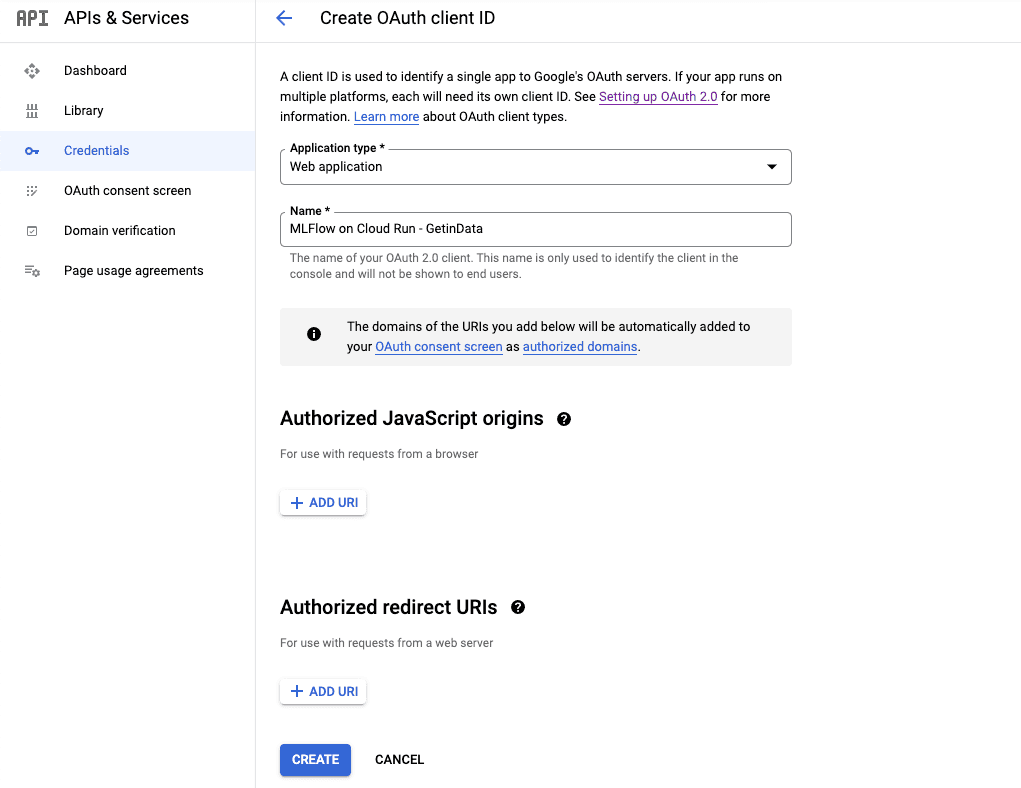The image size is (1021, 788).
Task: Open Dashboard in the sidebar
Action: pyautogui.click(x=128, y=71)
